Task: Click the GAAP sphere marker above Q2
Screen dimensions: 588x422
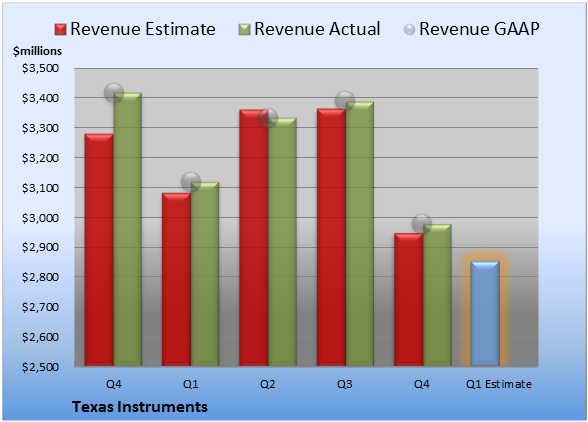Action: tap(268, 118)
